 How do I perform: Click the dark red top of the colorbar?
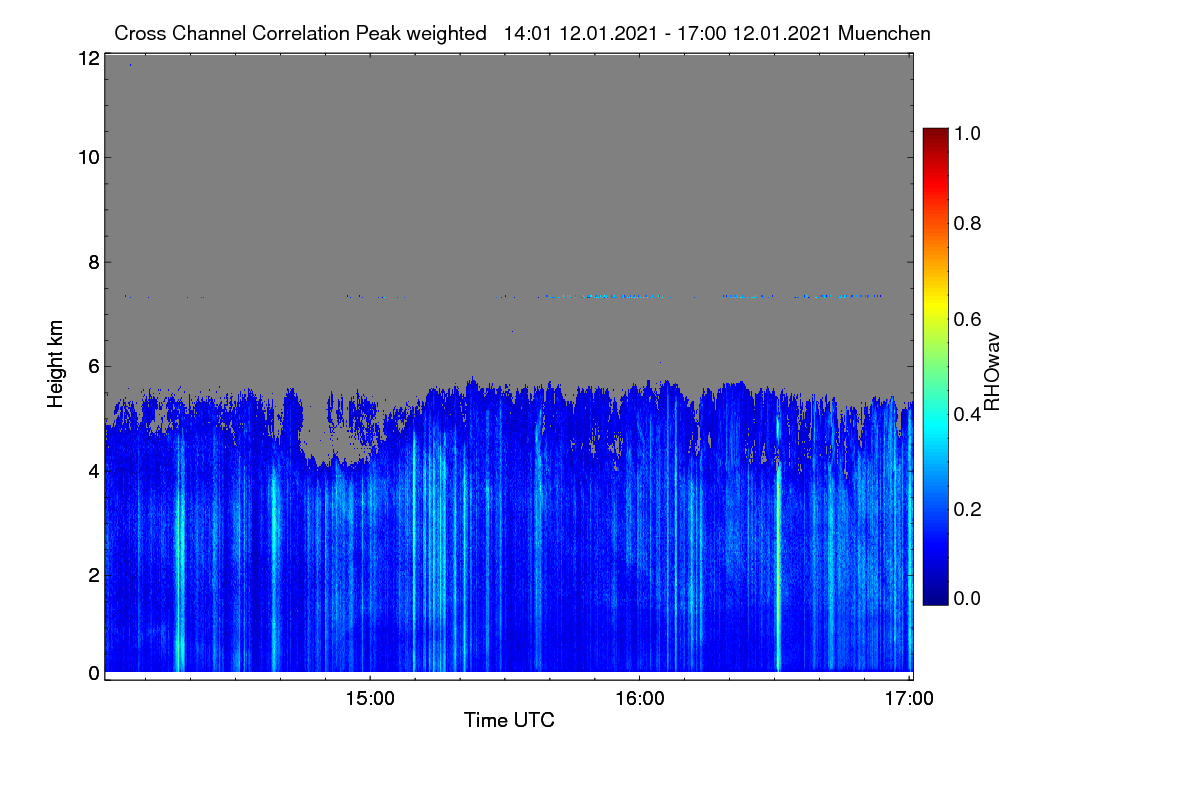click(x=935, y=135)
